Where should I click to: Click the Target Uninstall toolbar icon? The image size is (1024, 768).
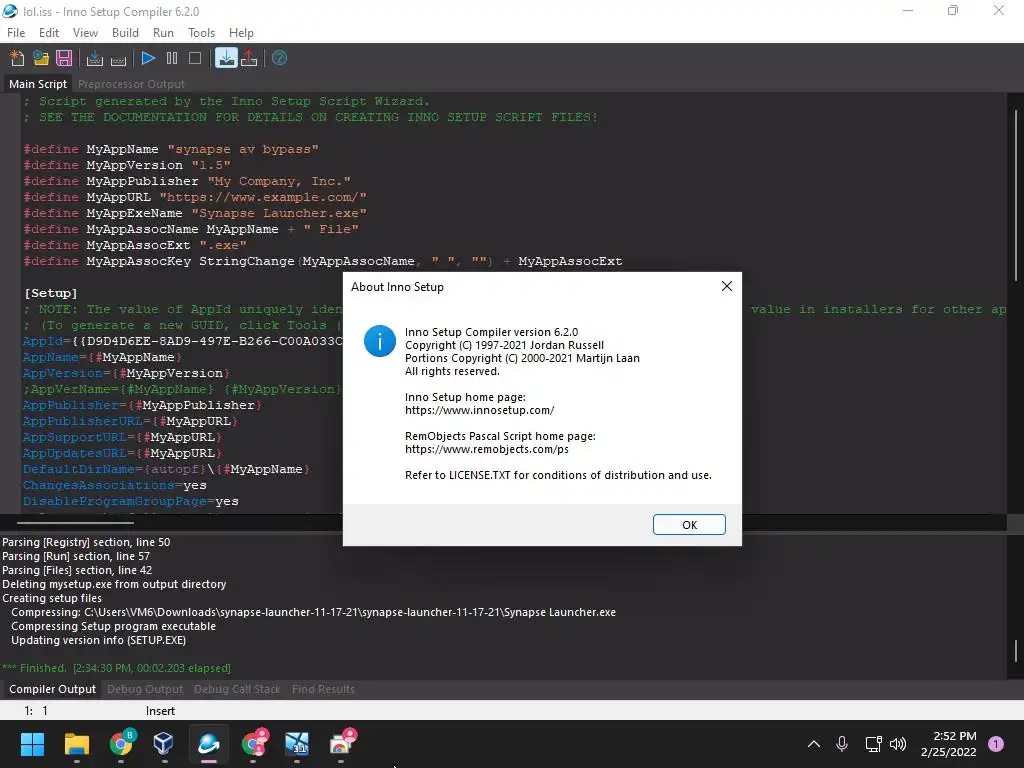click(x=249, y=58)
